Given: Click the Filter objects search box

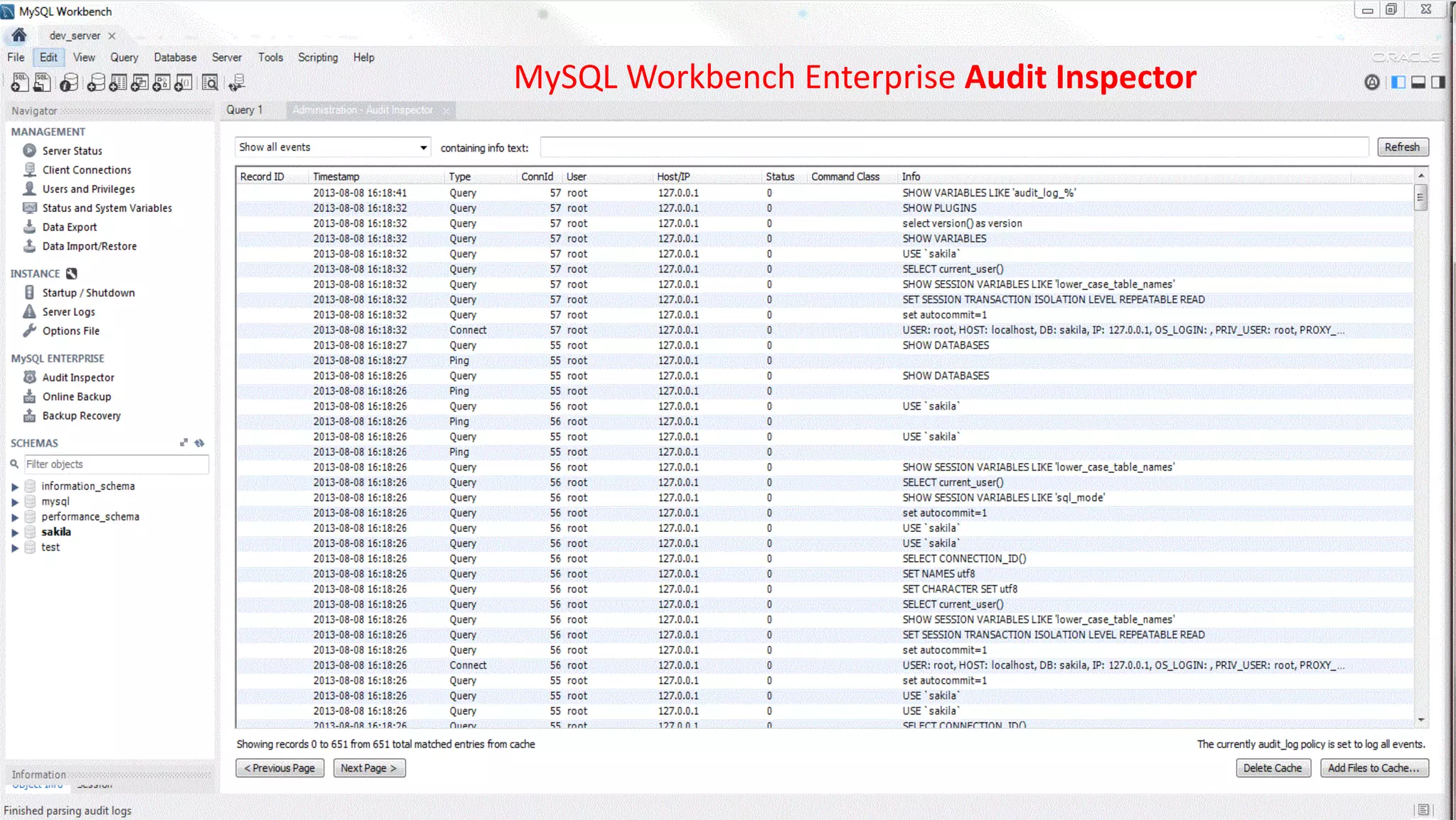Looking at the screenshot, I should [117, 464].
